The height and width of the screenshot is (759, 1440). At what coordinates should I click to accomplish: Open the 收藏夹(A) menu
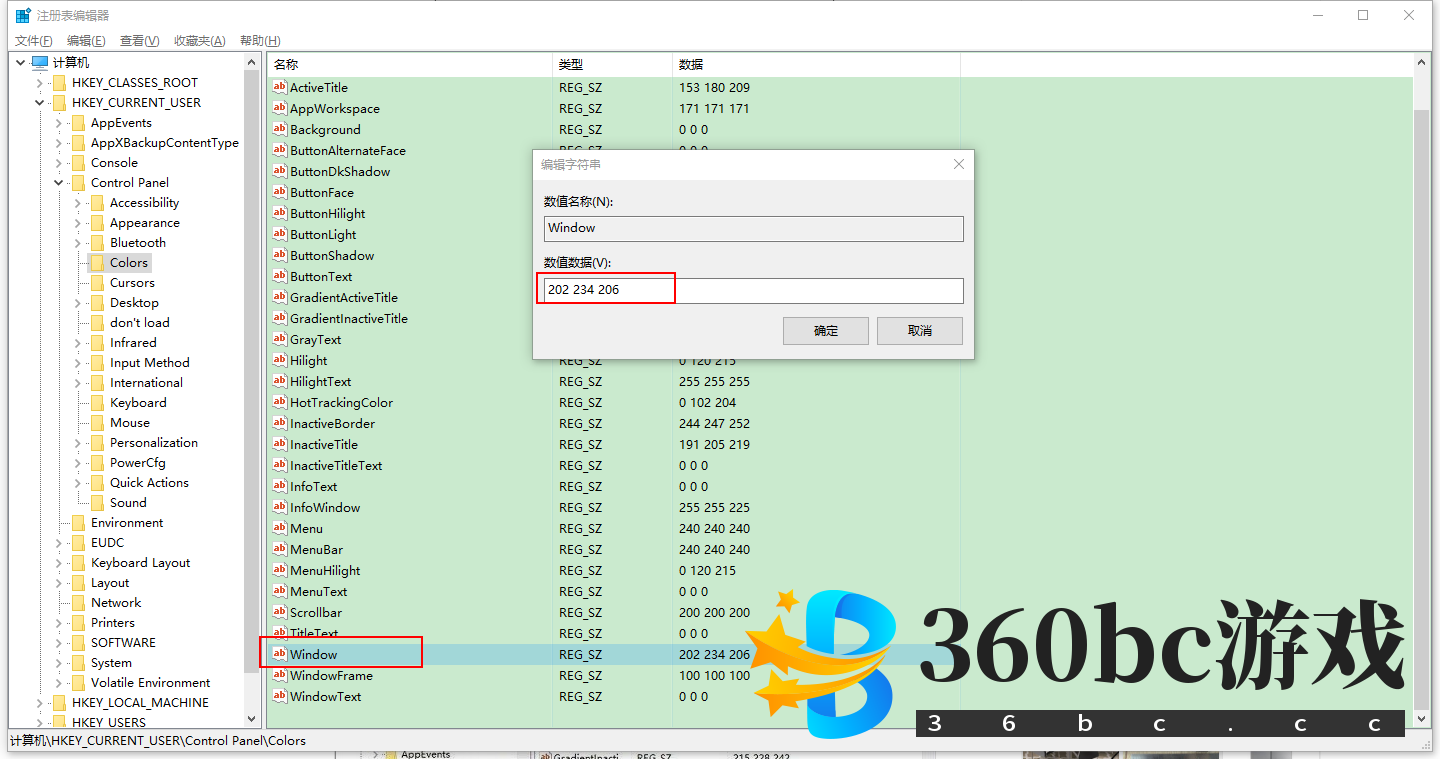[x=199, y=41]
